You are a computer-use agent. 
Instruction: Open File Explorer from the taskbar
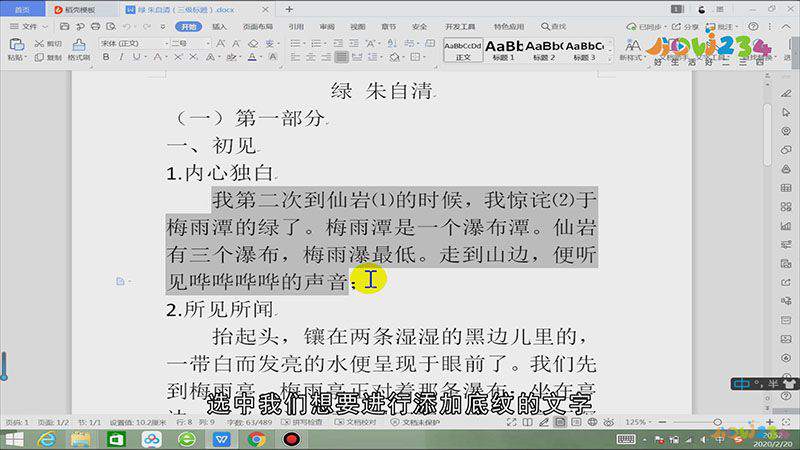point(81,439)
